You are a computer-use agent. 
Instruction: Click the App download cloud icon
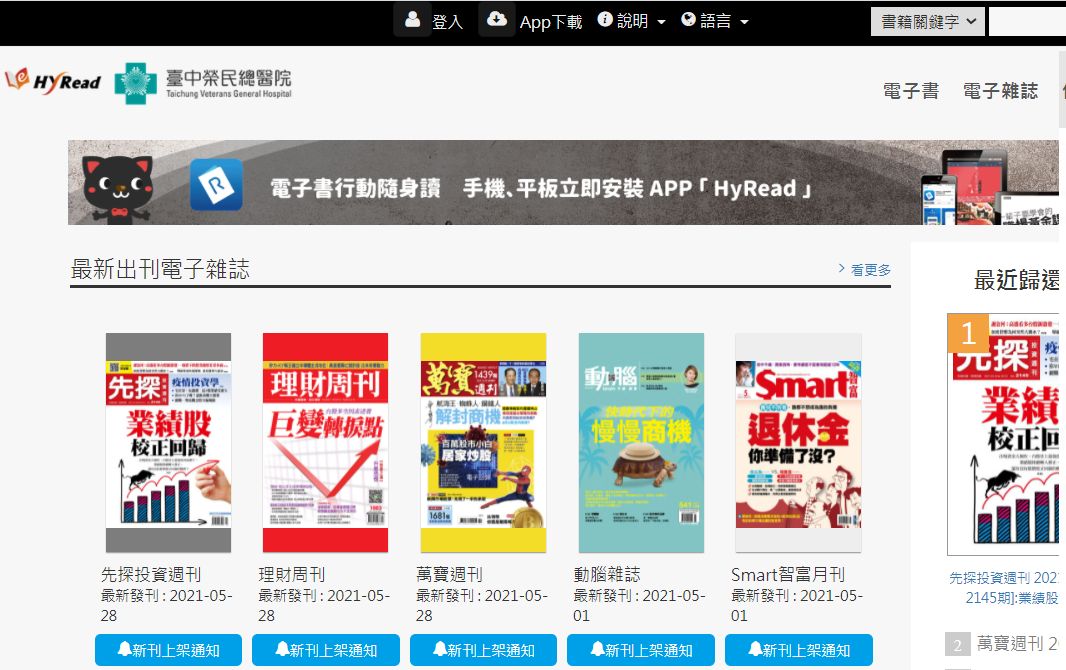(497, 19)
